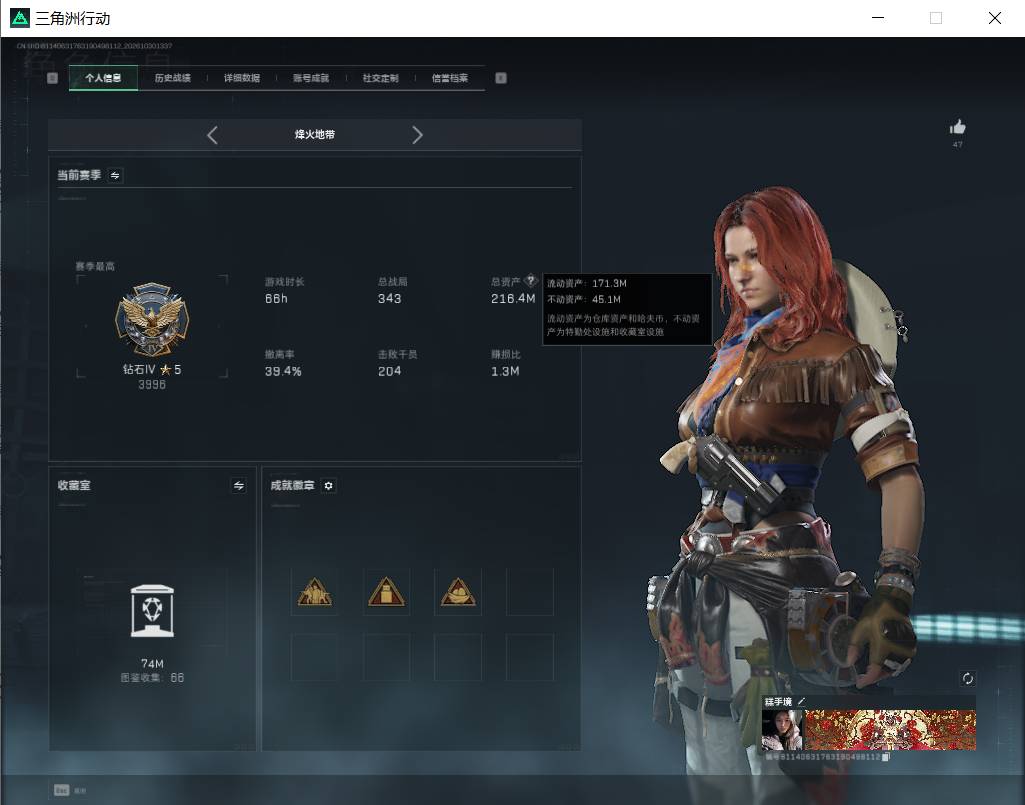Click the rotate character model icon
The width and height of the screenshot is (1025, 805).
click(967, 678)
